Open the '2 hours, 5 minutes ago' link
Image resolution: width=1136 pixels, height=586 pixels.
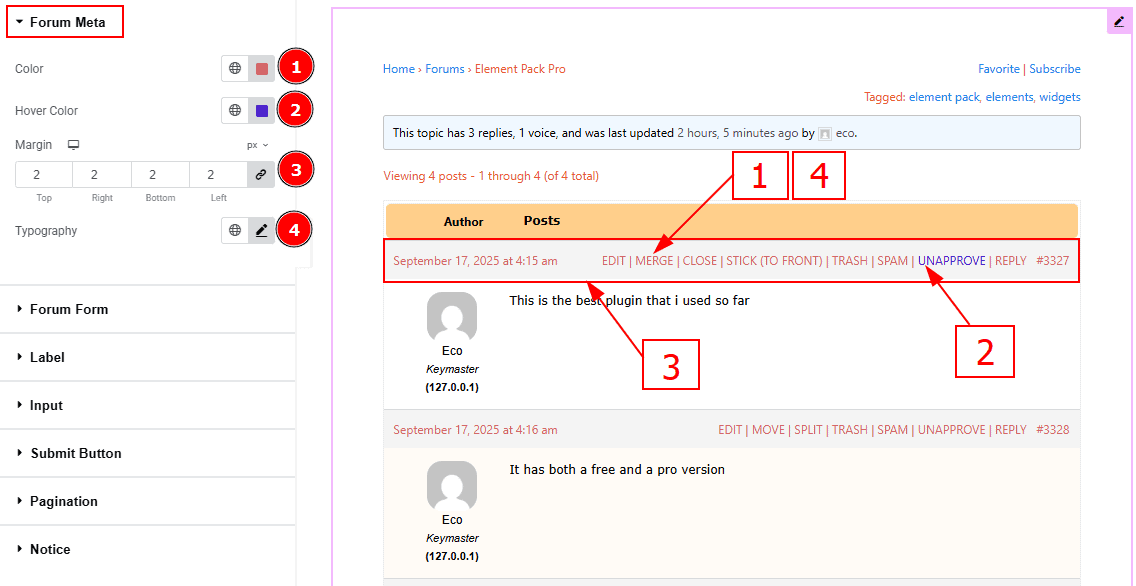click(738, 133)
